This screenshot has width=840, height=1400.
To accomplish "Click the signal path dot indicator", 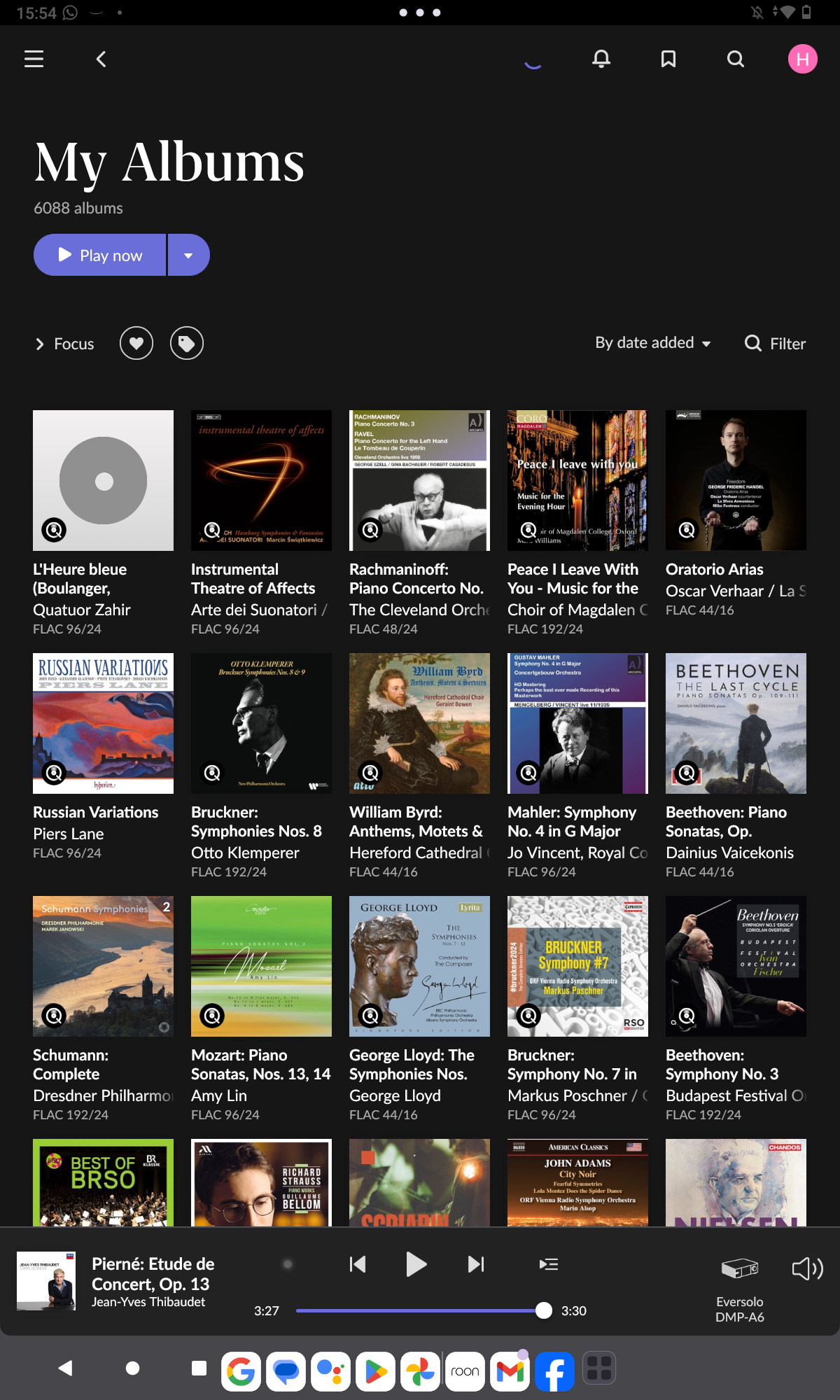I will point(287,1264).
